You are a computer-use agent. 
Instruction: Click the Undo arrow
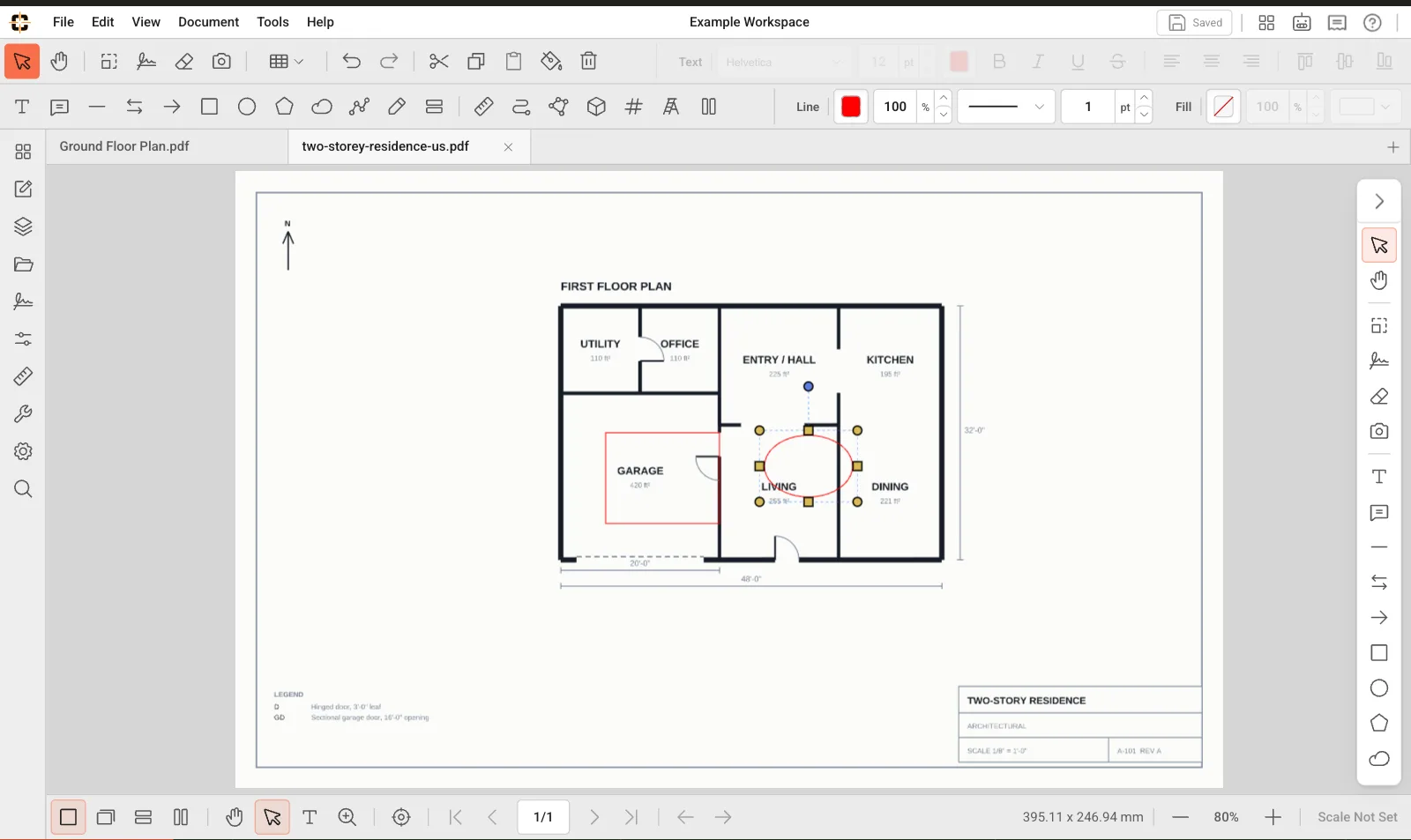coord(352,62)
